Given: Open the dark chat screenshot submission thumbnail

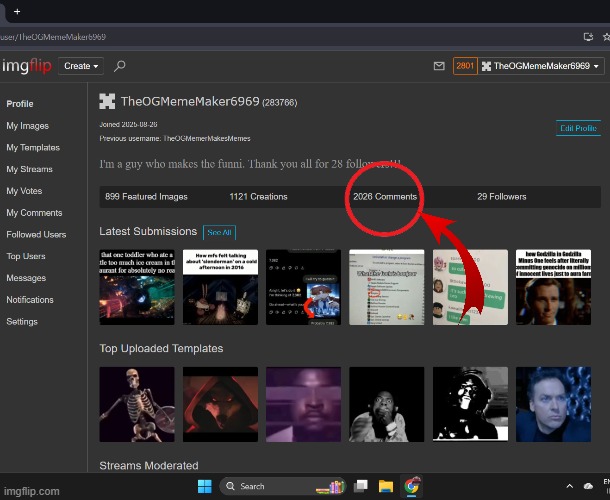Looking at the screenshot, I should coord(303,287).
